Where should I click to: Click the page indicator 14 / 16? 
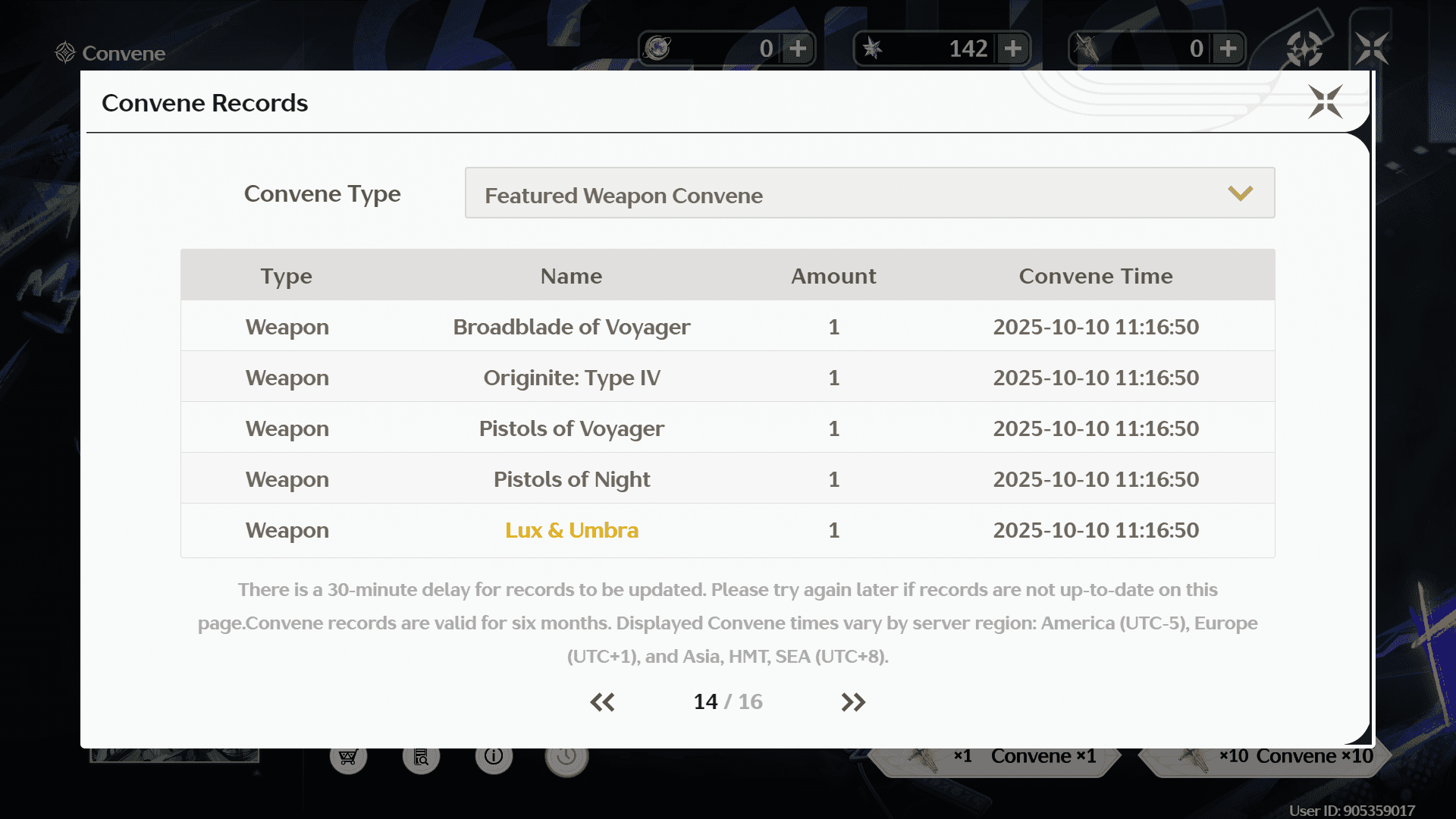[727, 702]
